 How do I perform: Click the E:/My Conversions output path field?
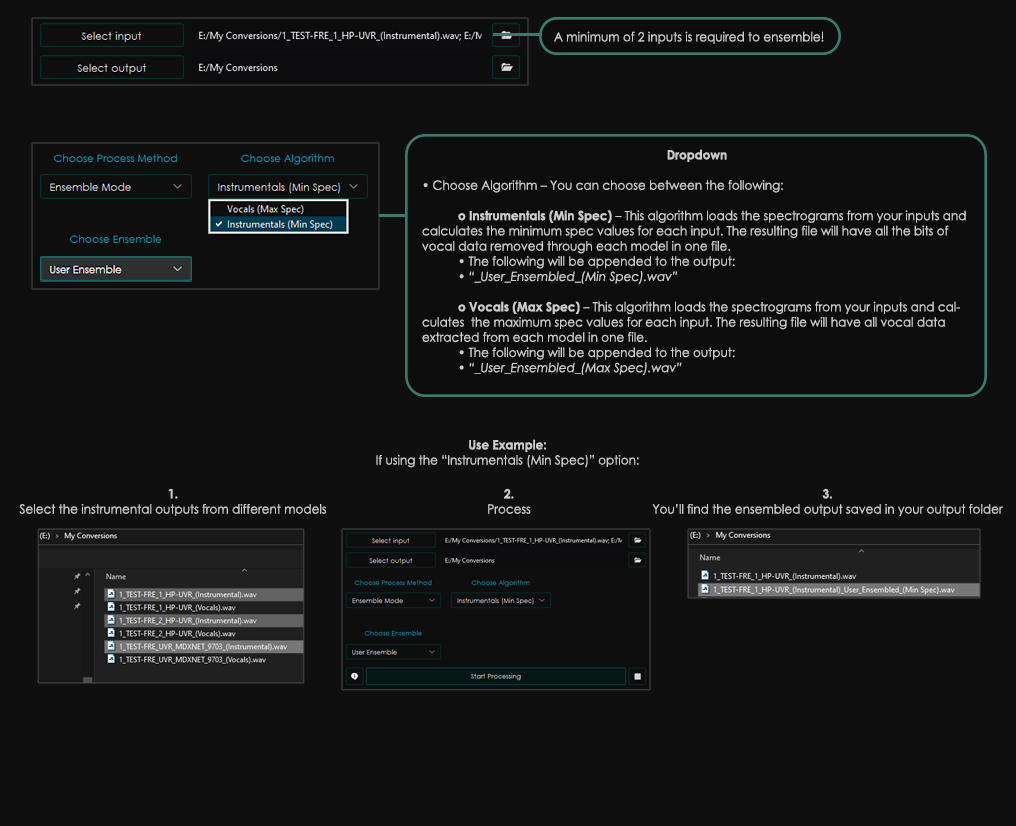(x=340, y=68)
